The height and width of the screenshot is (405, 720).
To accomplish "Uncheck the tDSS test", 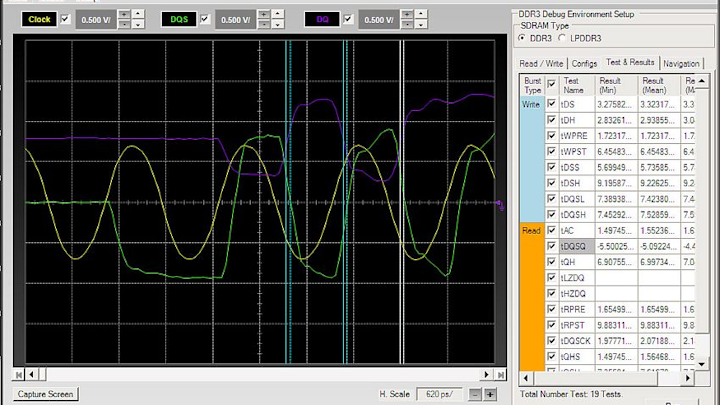I will coord(551,167).
